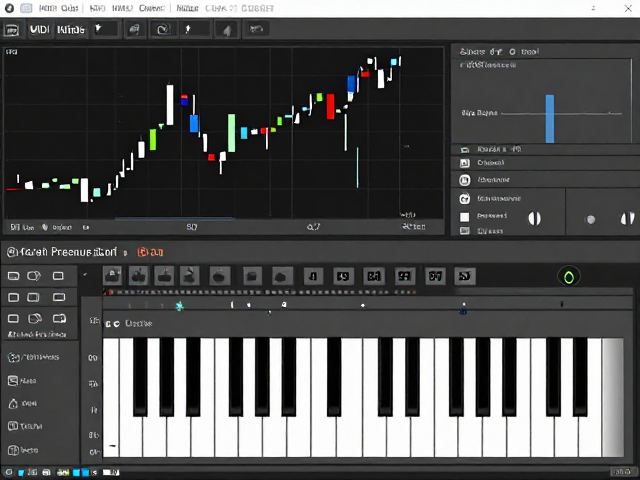Click the small grey round knob in right panel
Screen dimensions: 640x480
(590, 220)
